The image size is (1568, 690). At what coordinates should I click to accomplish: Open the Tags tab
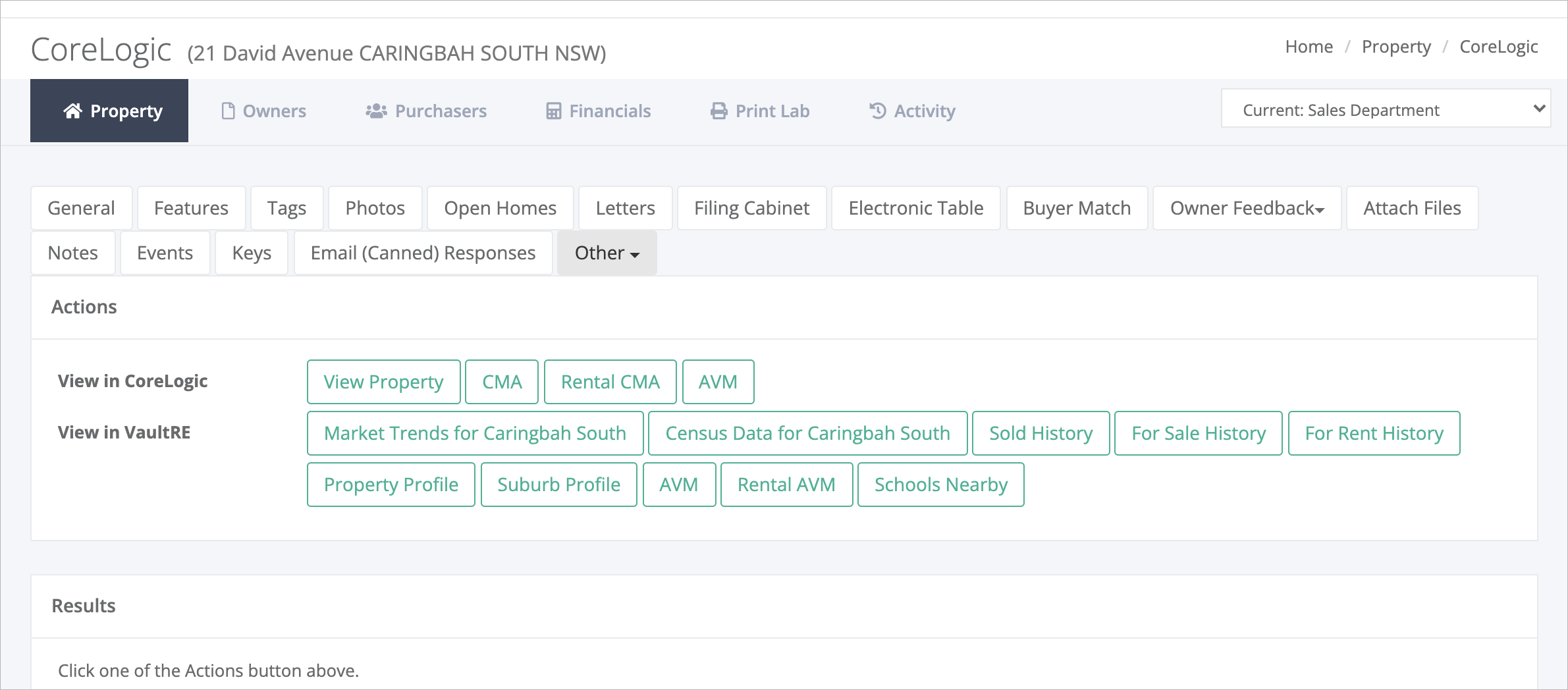point(286,208)
